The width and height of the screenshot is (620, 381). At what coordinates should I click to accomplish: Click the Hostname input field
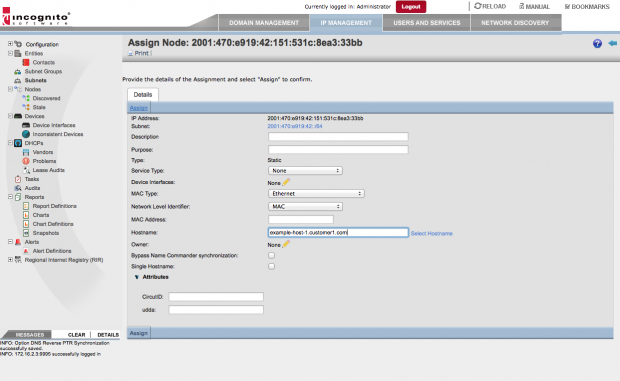point(338,232)
